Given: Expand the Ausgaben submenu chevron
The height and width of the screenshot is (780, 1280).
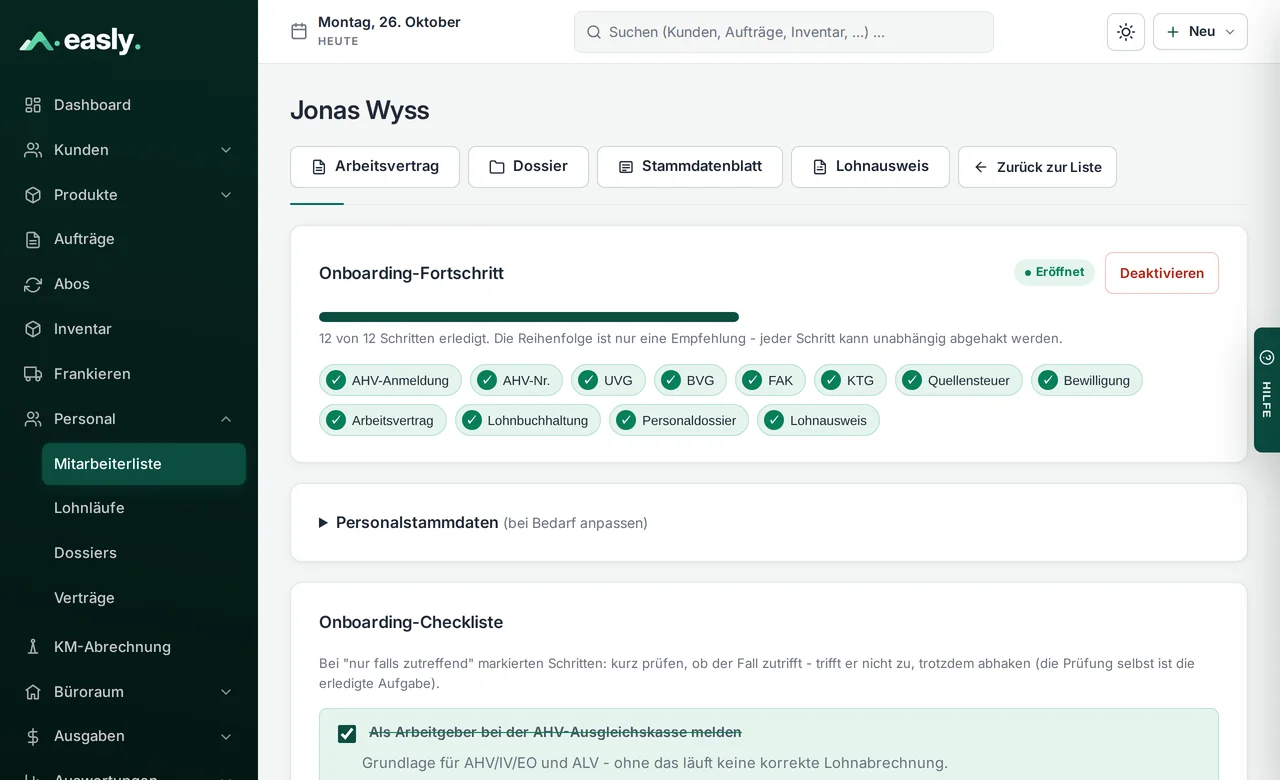Looking at the screenshot, I should point(226,736).
